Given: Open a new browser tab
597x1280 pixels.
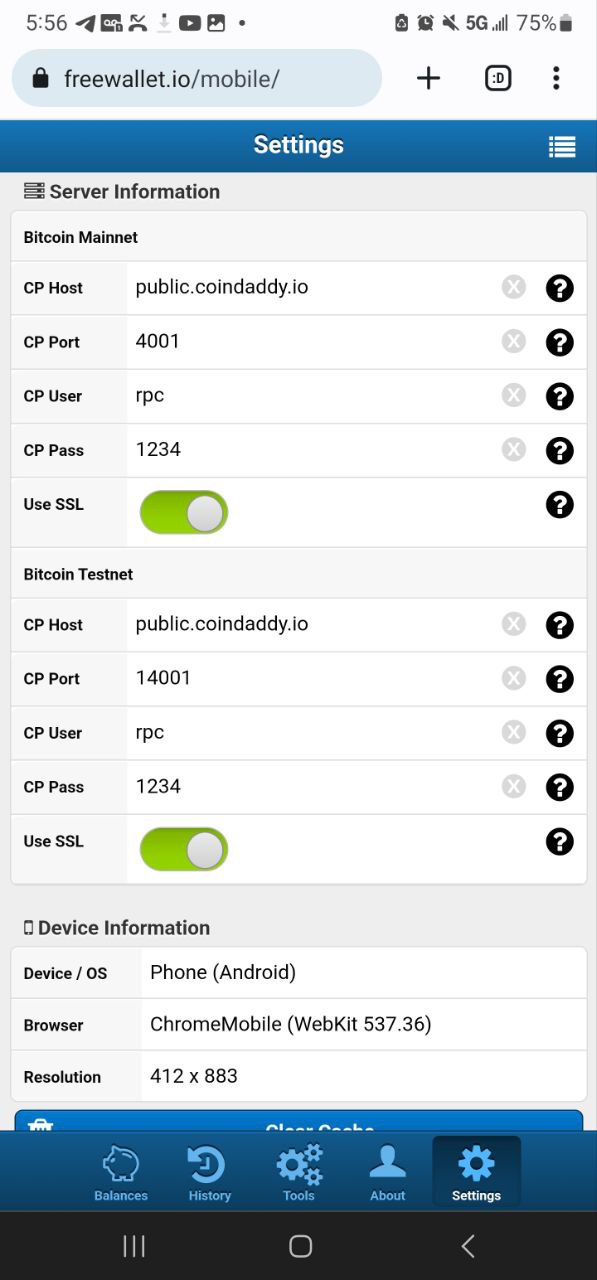Looking at the screenshot, I should 428,78.
